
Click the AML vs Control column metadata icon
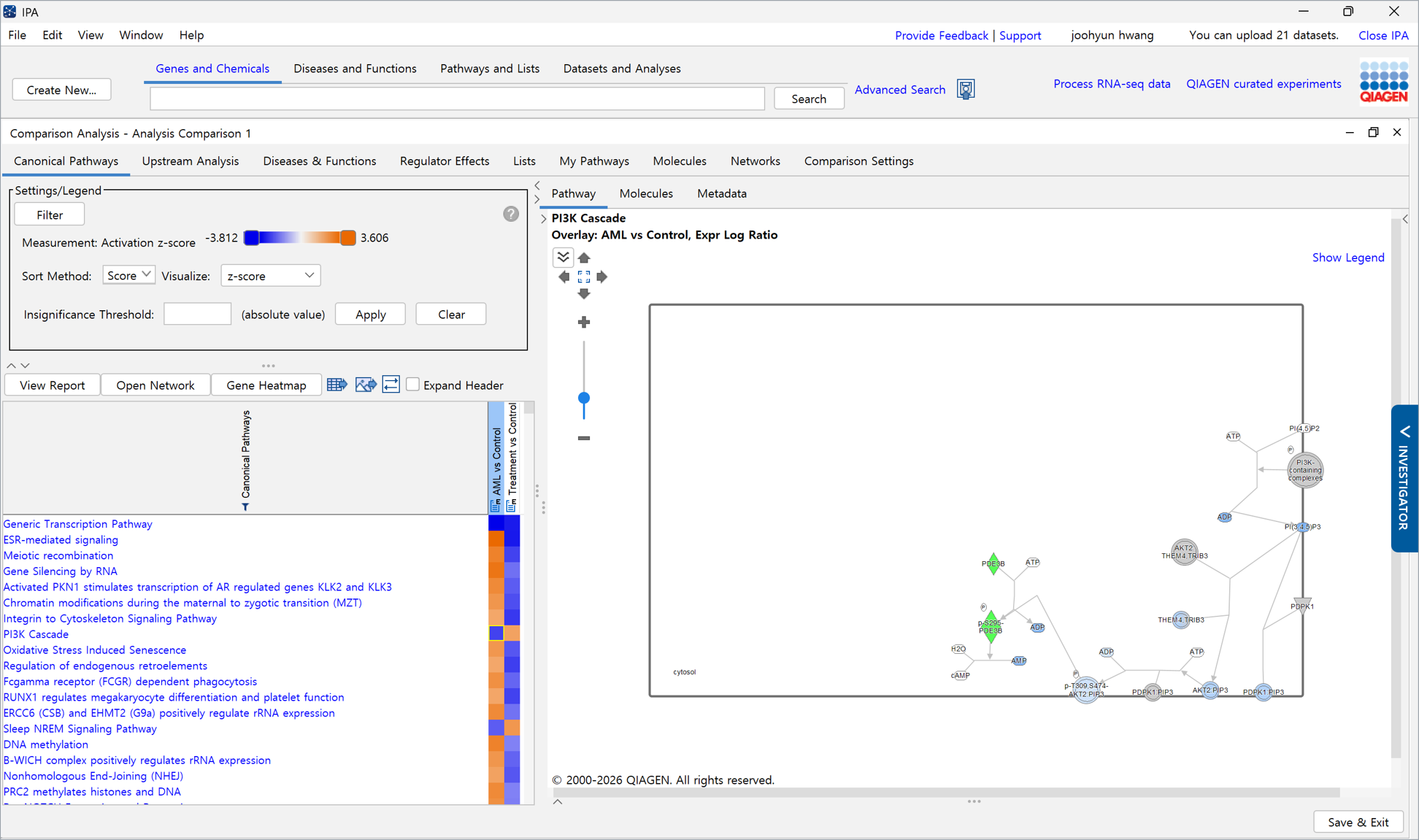(496, 506)
